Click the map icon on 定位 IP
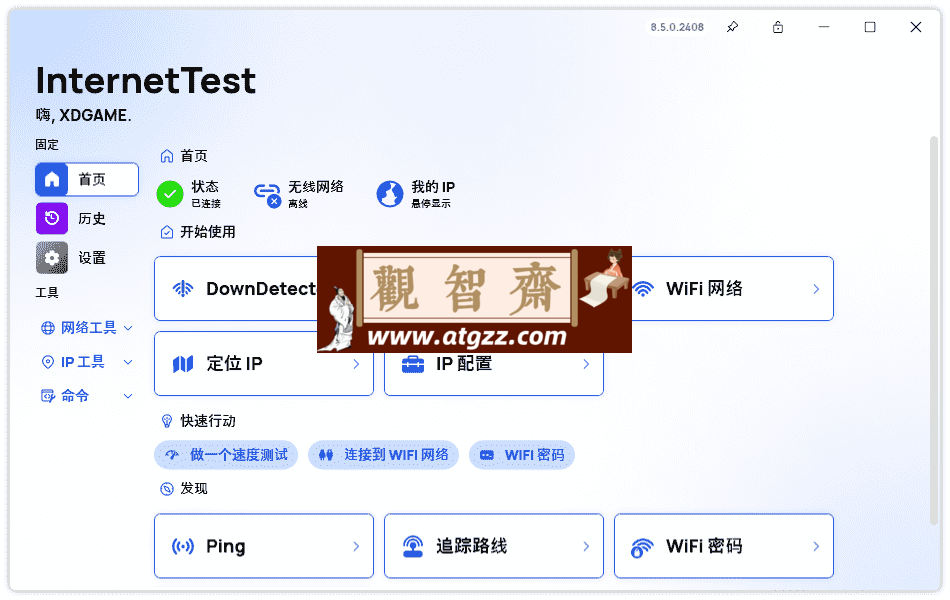The height and width of the screenshot is (600, 950). point(183,364)
